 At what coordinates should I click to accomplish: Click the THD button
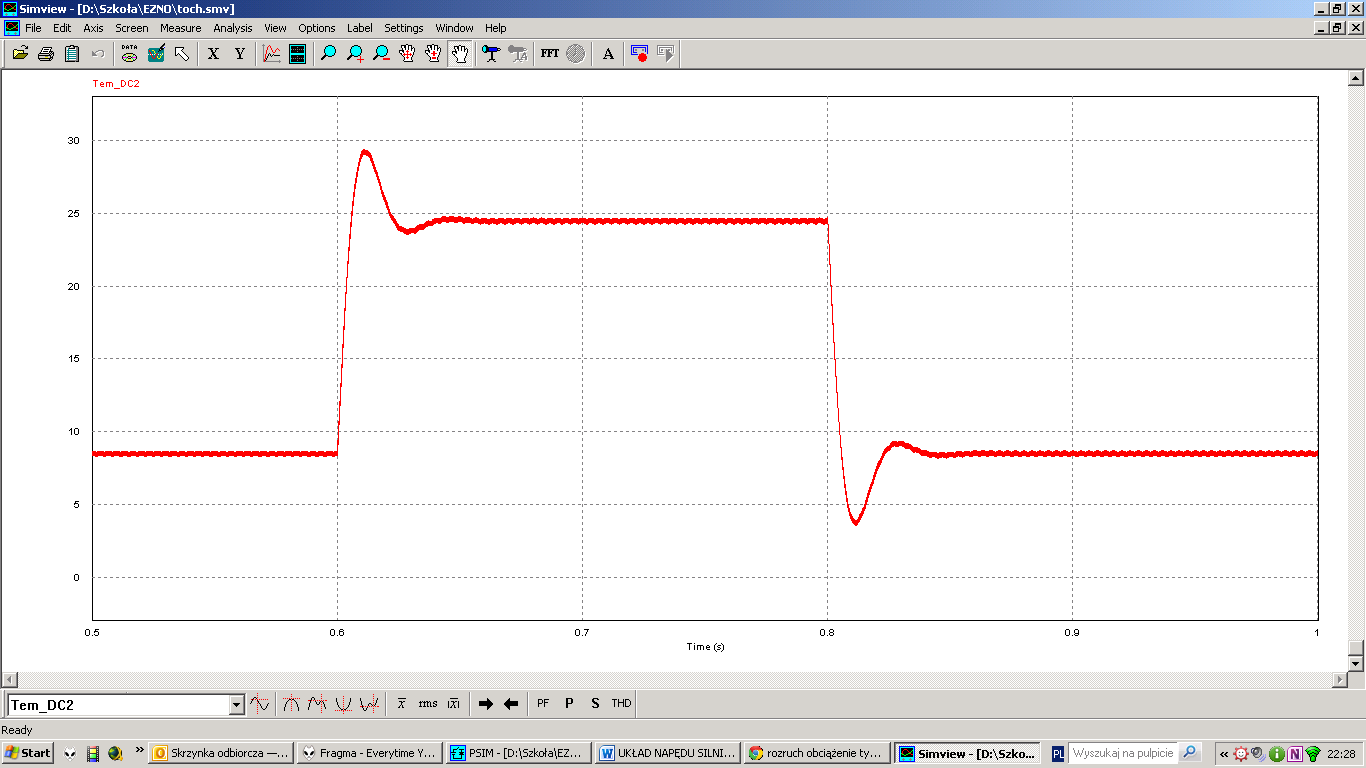point(621,704)
